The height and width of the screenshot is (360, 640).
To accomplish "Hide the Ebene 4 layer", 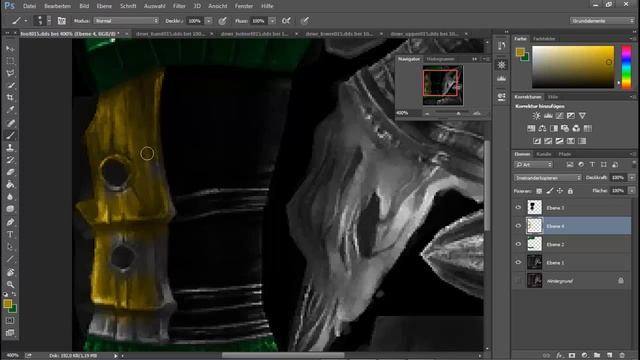I will coord(518,226).
